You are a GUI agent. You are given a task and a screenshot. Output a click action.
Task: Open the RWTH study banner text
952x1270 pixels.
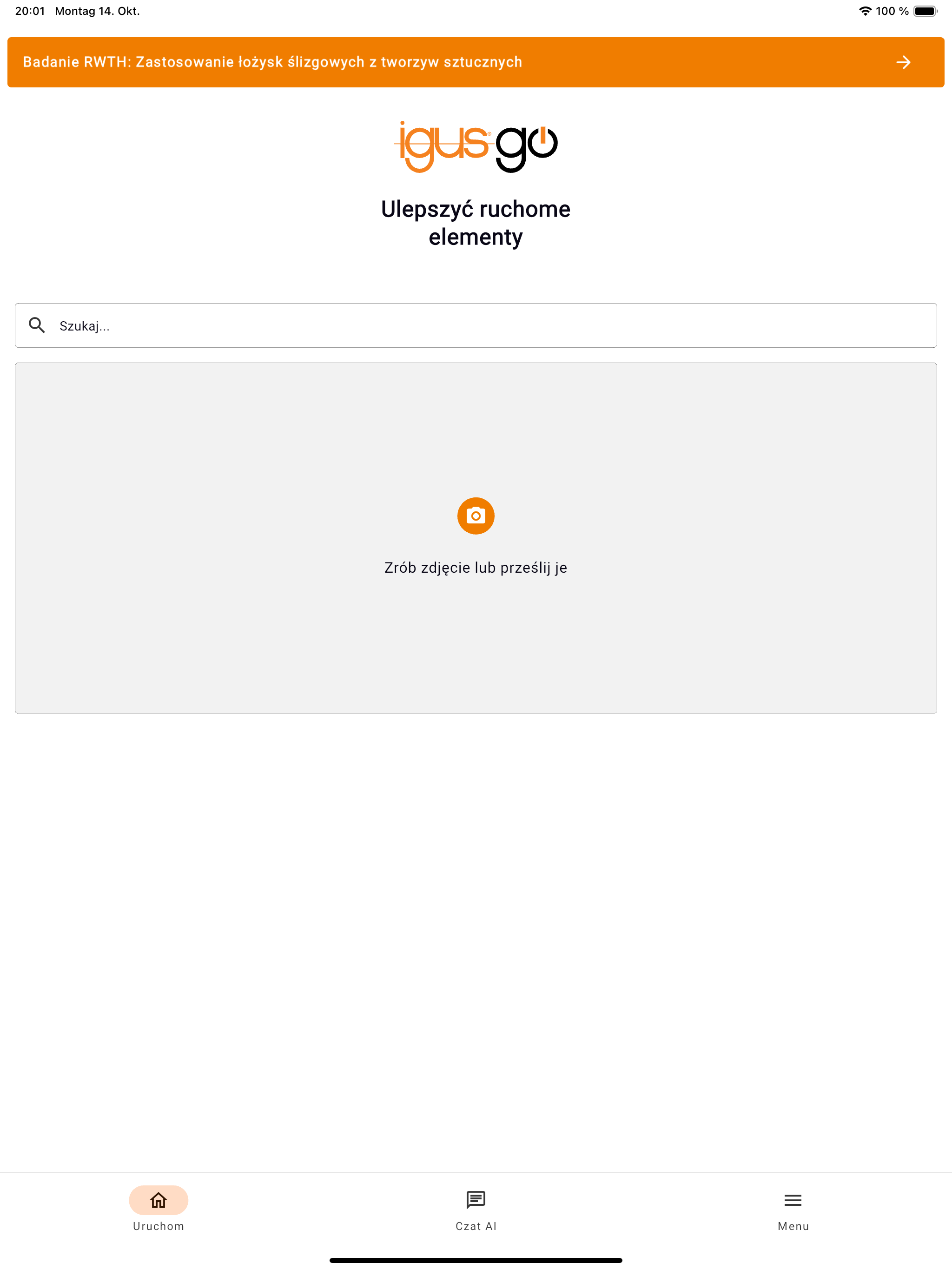click(273, 62)
